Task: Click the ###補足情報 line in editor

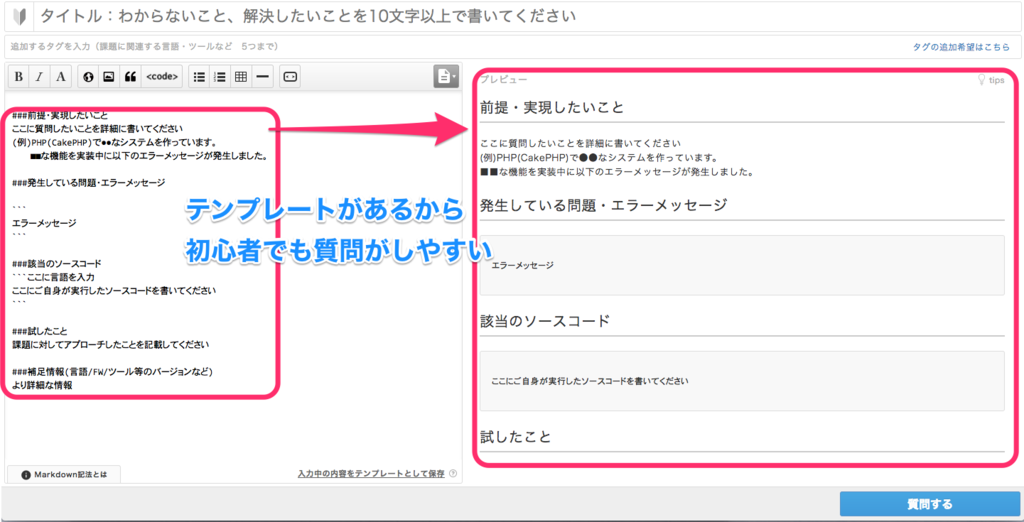Action: (114, 372)
